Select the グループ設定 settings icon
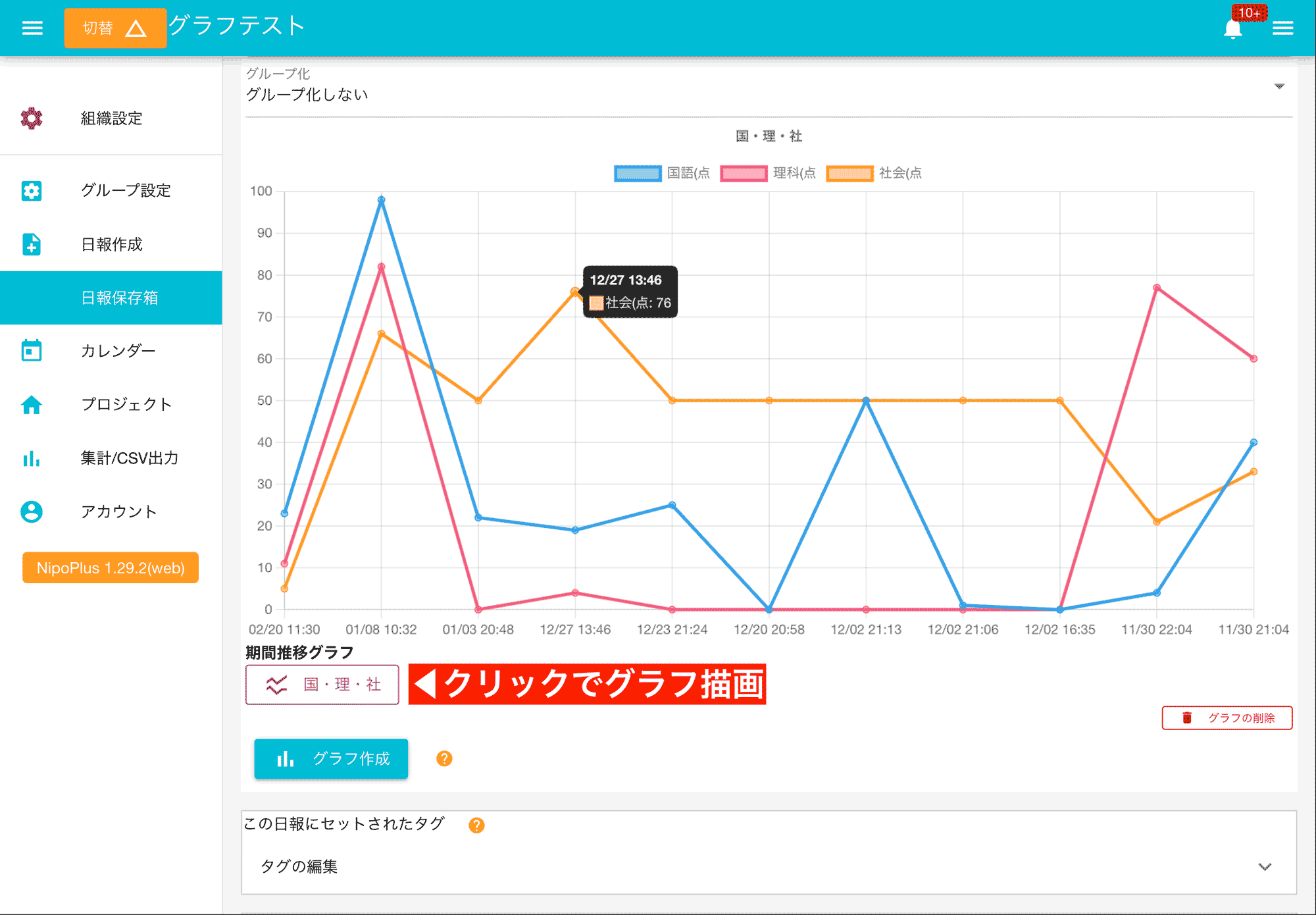Image resolution: width=1316 pixels, height=915 pixels. point(32,191)
